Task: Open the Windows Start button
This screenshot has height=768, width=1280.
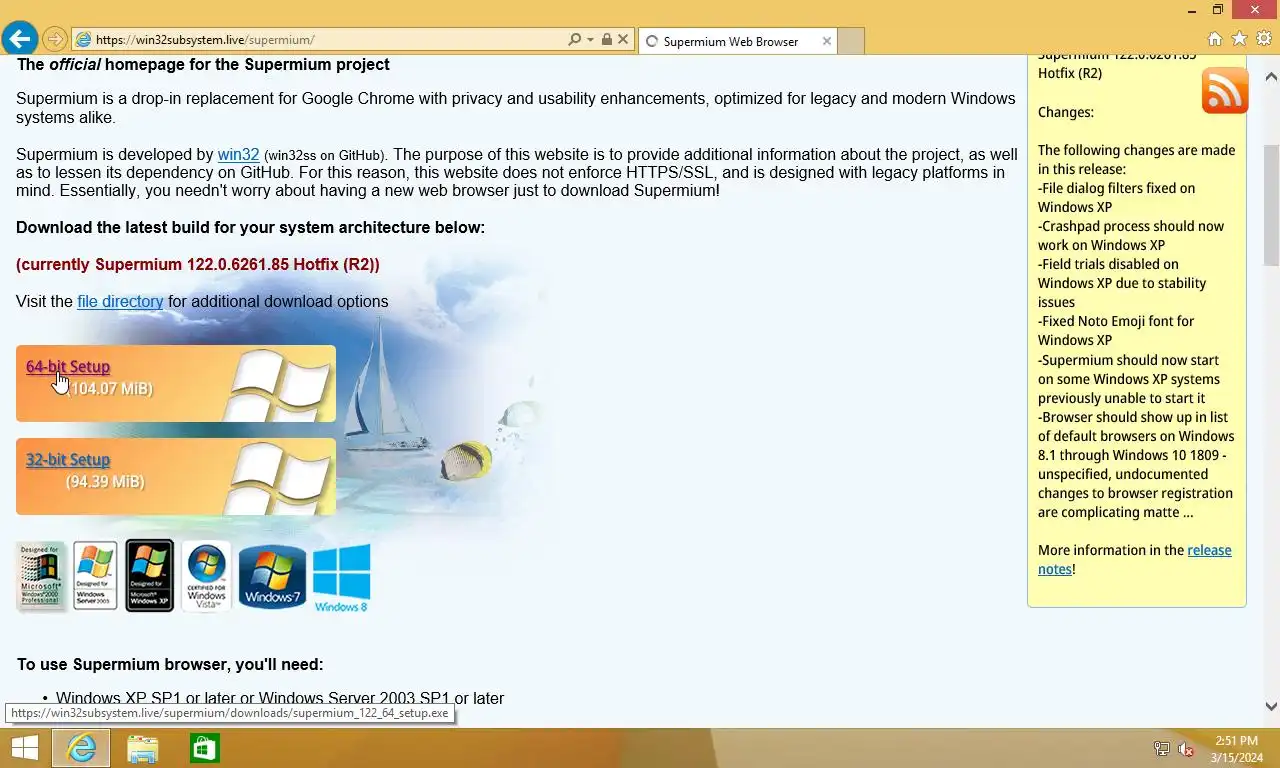Action: (24, 748)
